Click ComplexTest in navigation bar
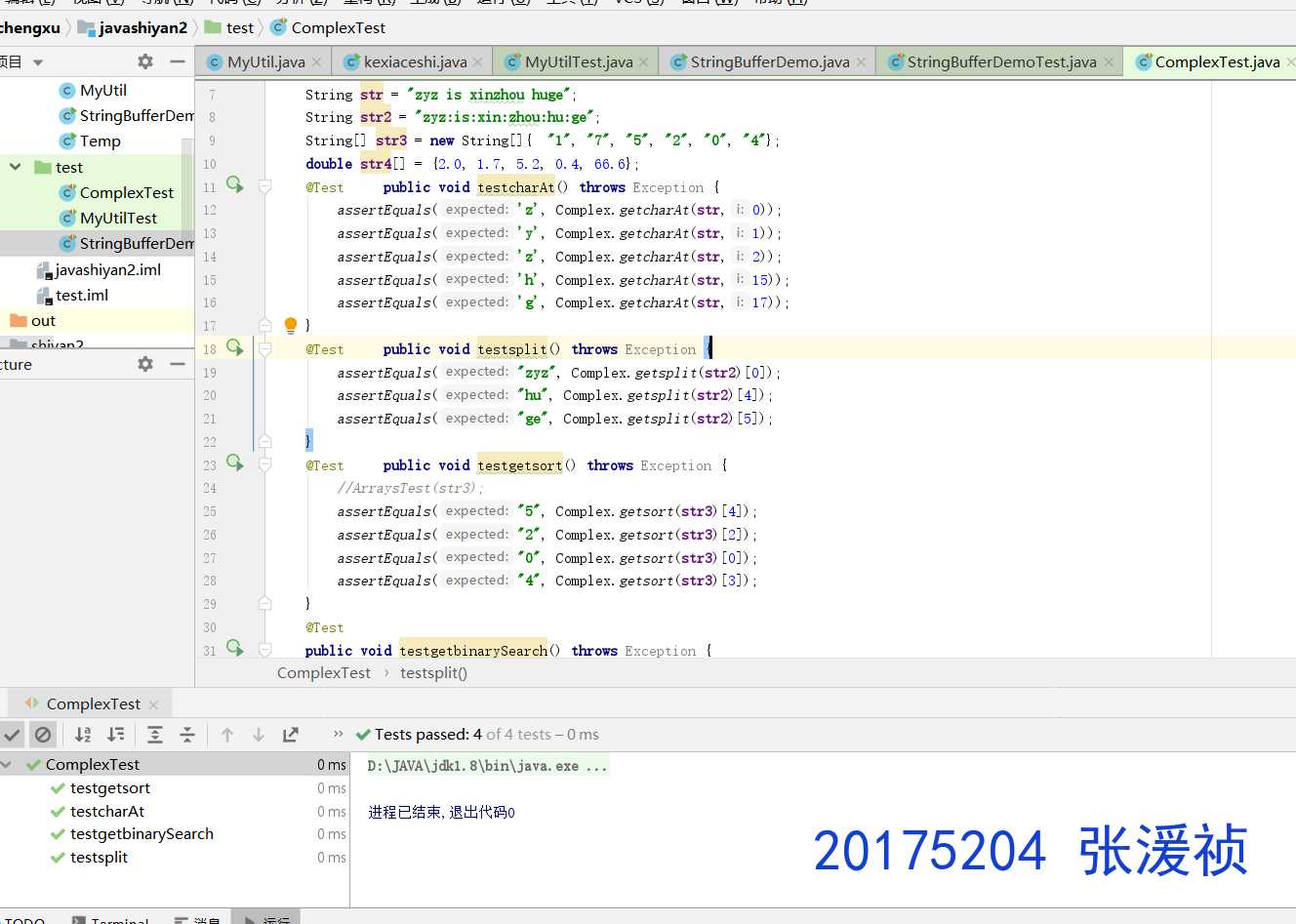Screen dimensions: 1296x924 coord(328,28)
